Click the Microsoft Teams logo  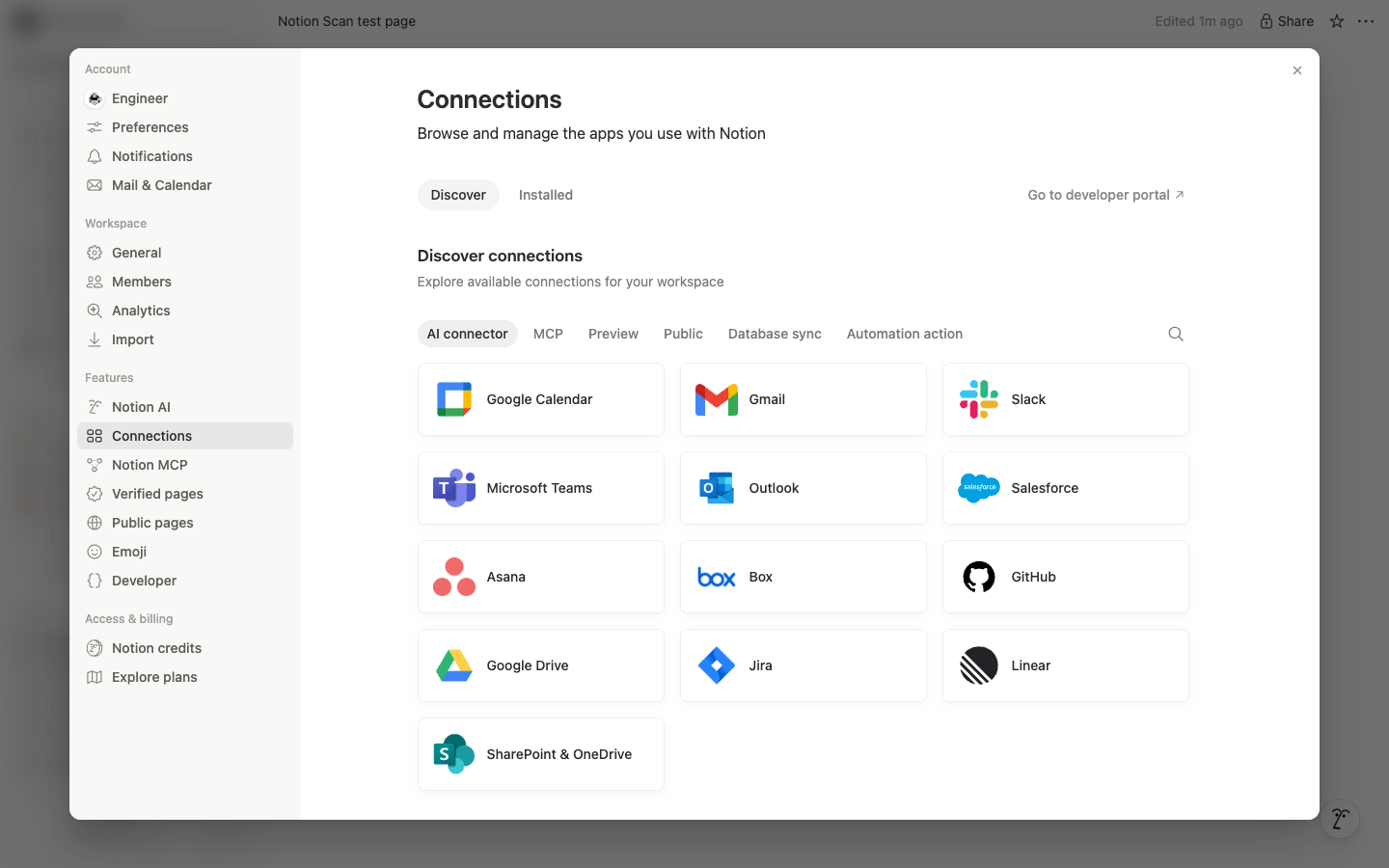click(454, 488)
